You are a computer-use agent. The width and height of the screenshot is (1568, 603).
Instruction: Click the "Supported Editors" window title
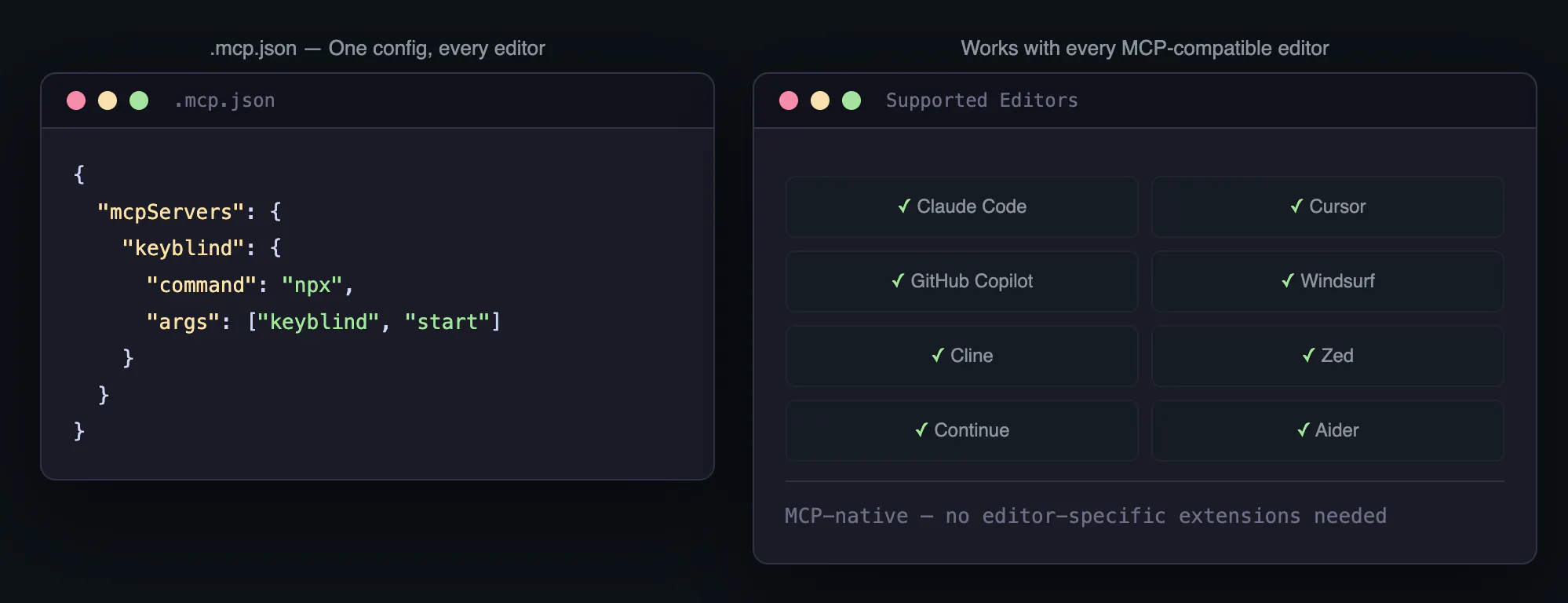[982, 100]
